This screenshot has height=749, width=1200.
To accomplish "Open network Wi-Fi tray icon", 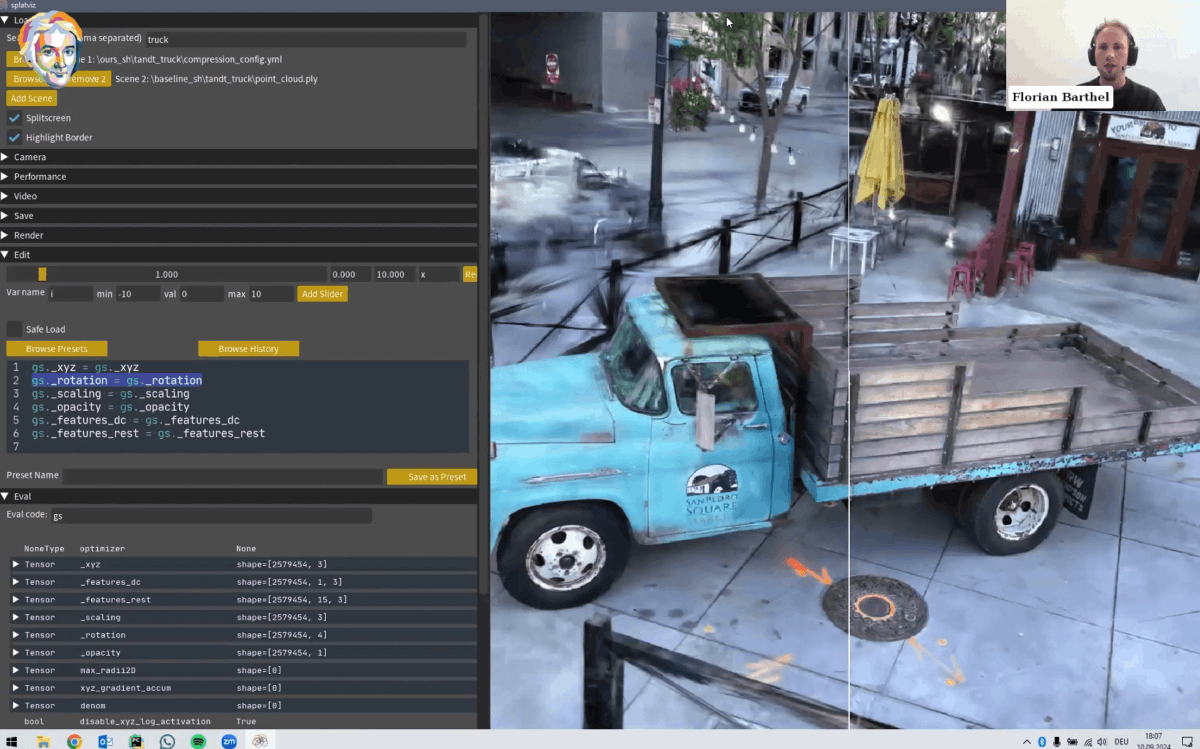I will [1087, 742].
